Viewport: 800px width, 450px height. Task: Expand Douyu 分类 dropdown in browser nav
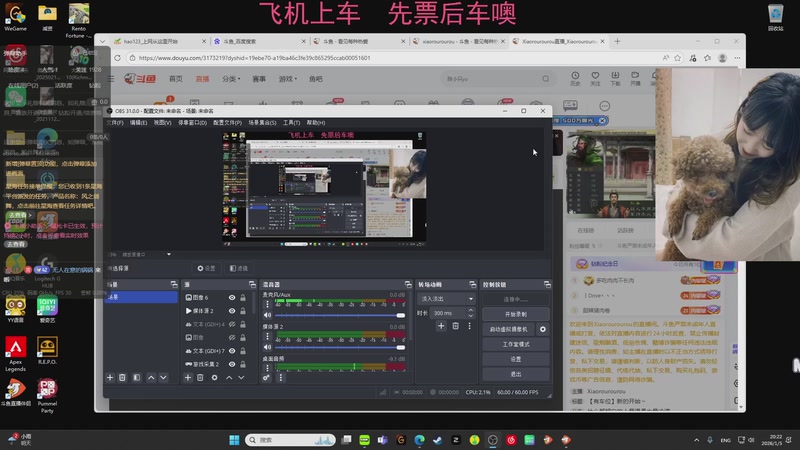point(231,79)
